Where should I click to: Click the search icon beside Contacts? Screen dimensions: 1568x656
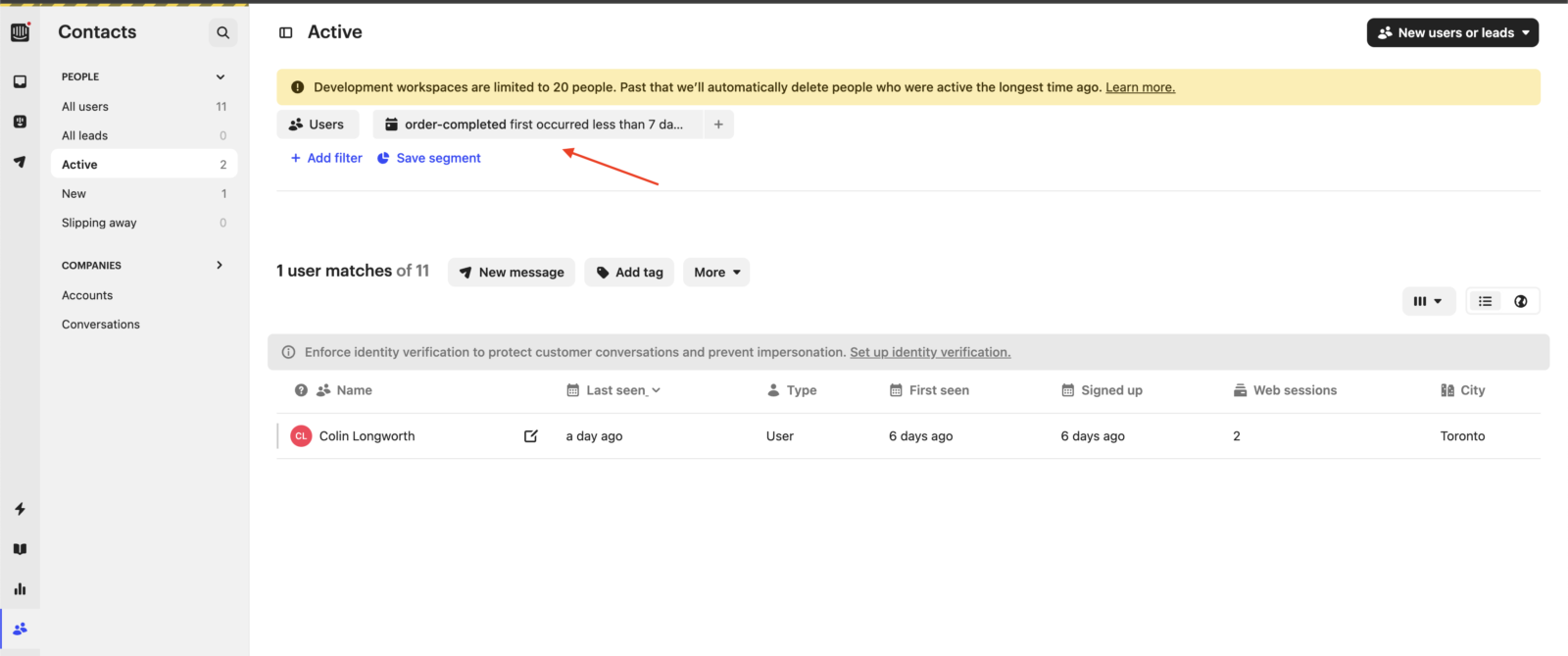(222, 32)
